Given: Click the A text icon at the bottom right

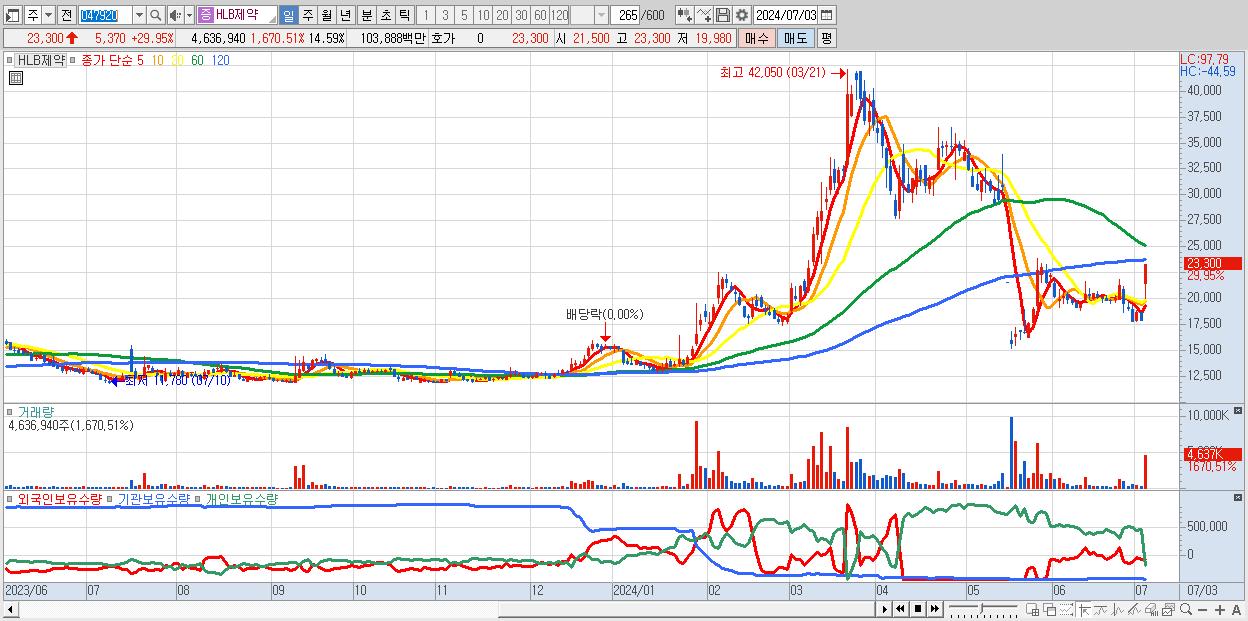Looking at the screenshot, I should coord(1236,610).
